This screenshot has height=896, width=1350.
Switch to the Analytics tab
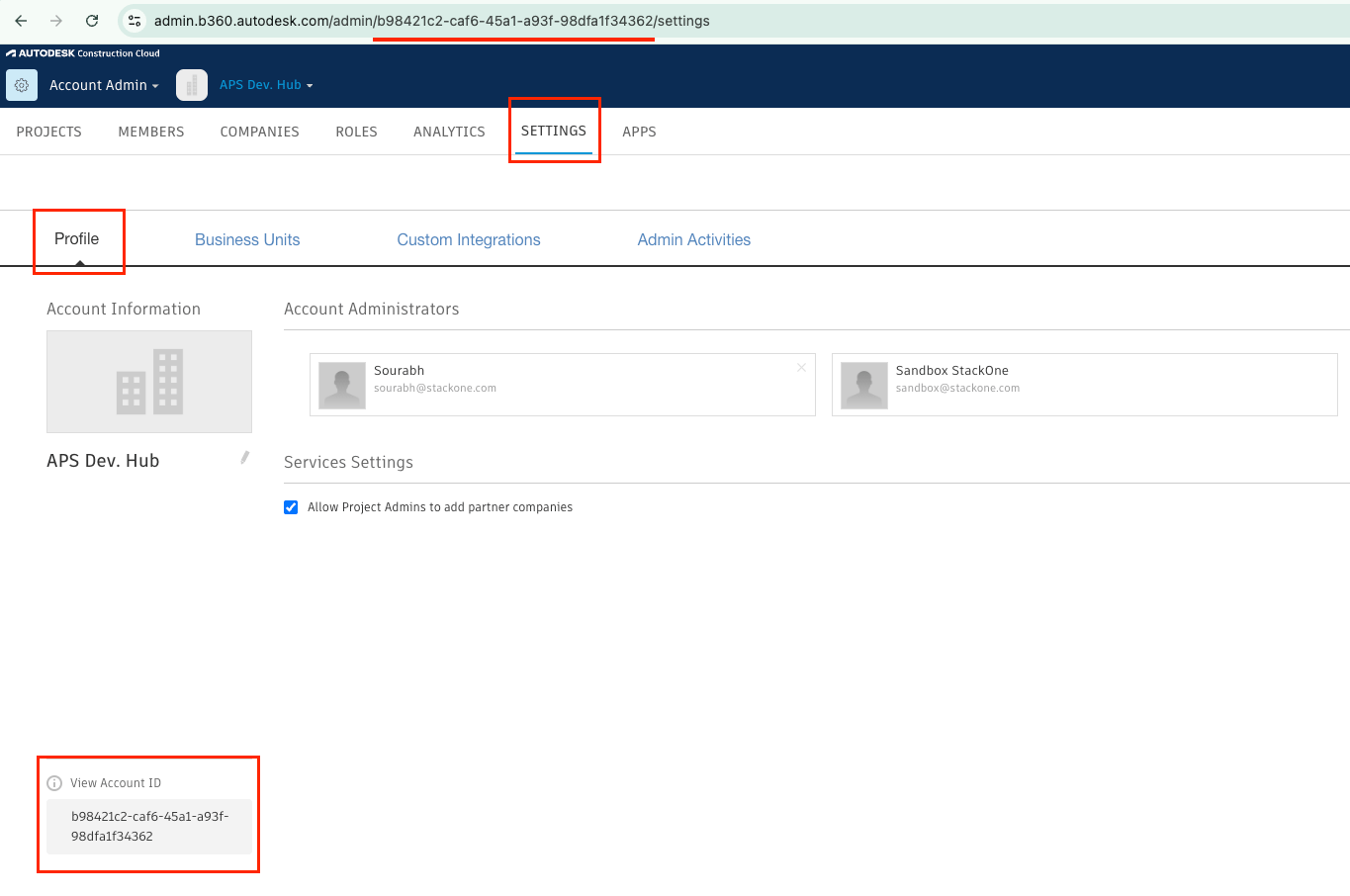click(x=449, y=132)
